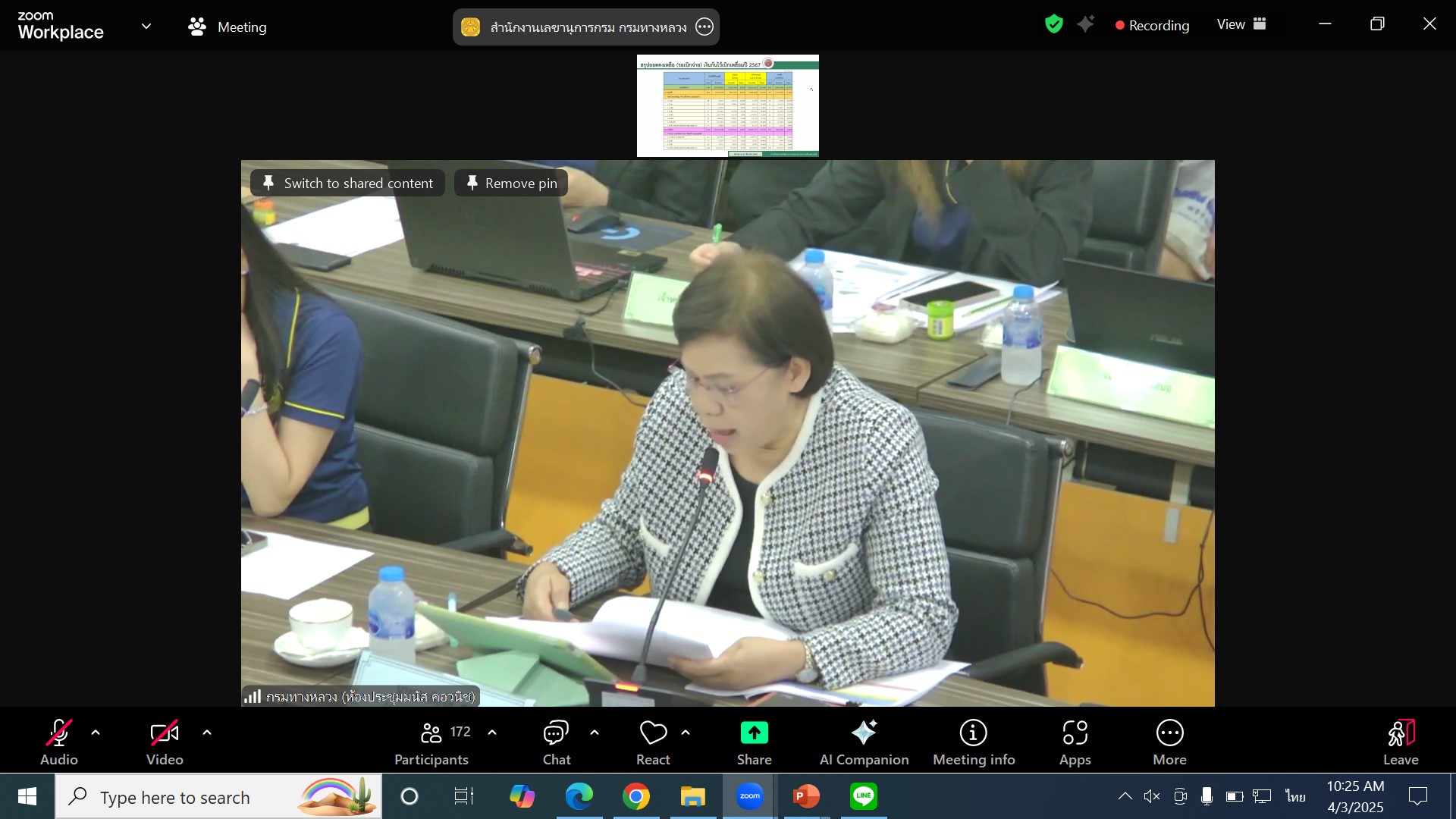This screenshot has width=1456, height=819.
Task: Click the green Share screen icon
Action: click(x=754, y=733)
